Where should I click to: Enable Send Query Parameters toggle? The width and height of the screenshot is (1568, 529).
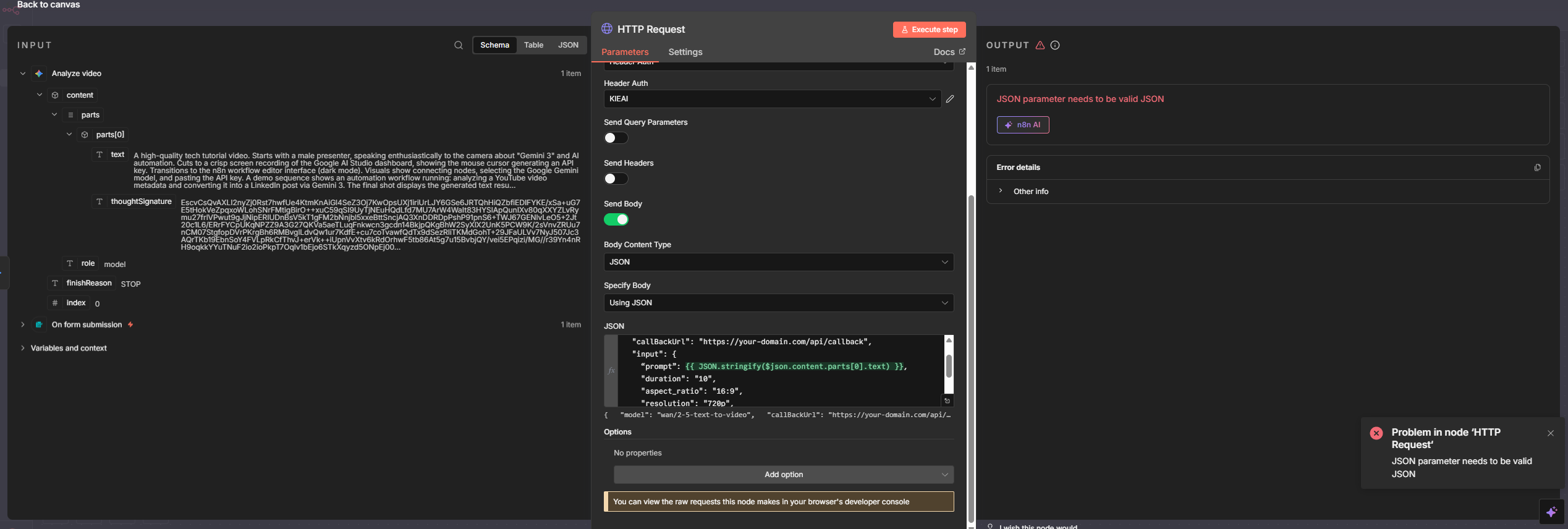[x=616, y=138]
